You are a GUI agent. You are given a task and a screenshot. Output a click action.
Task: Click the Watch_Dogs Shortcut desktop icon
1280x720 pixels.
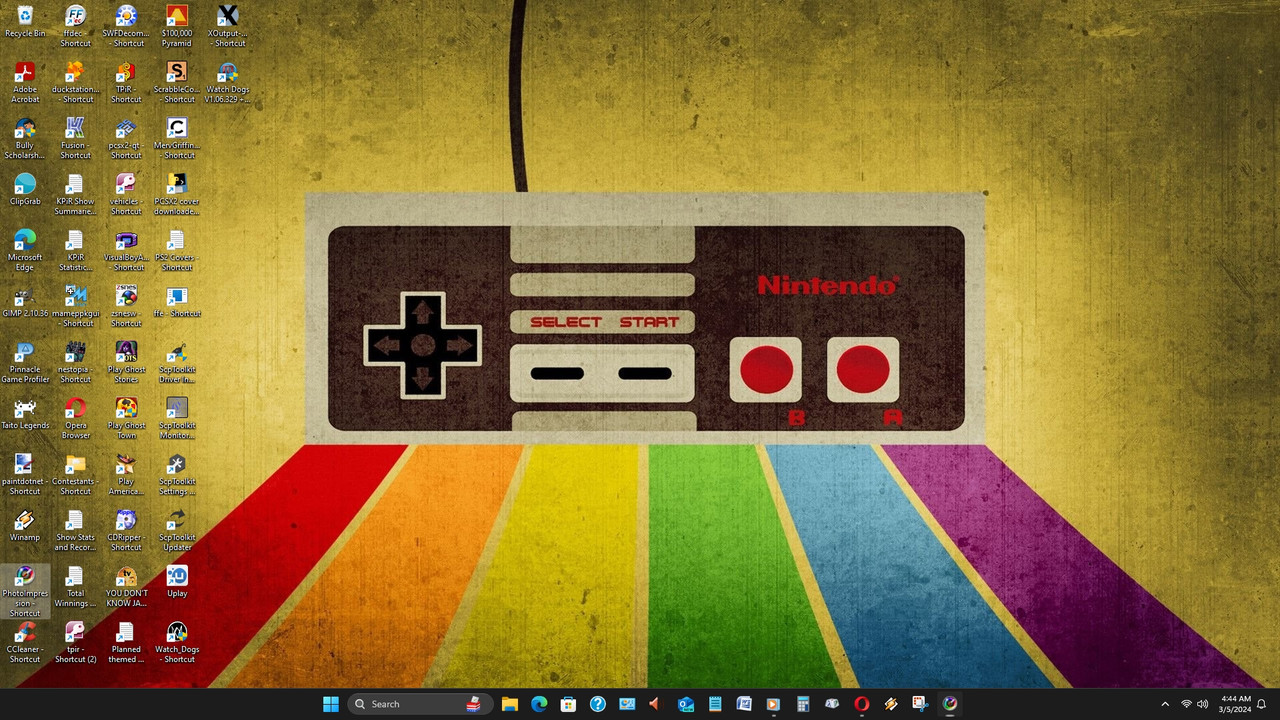click(176, 642)
